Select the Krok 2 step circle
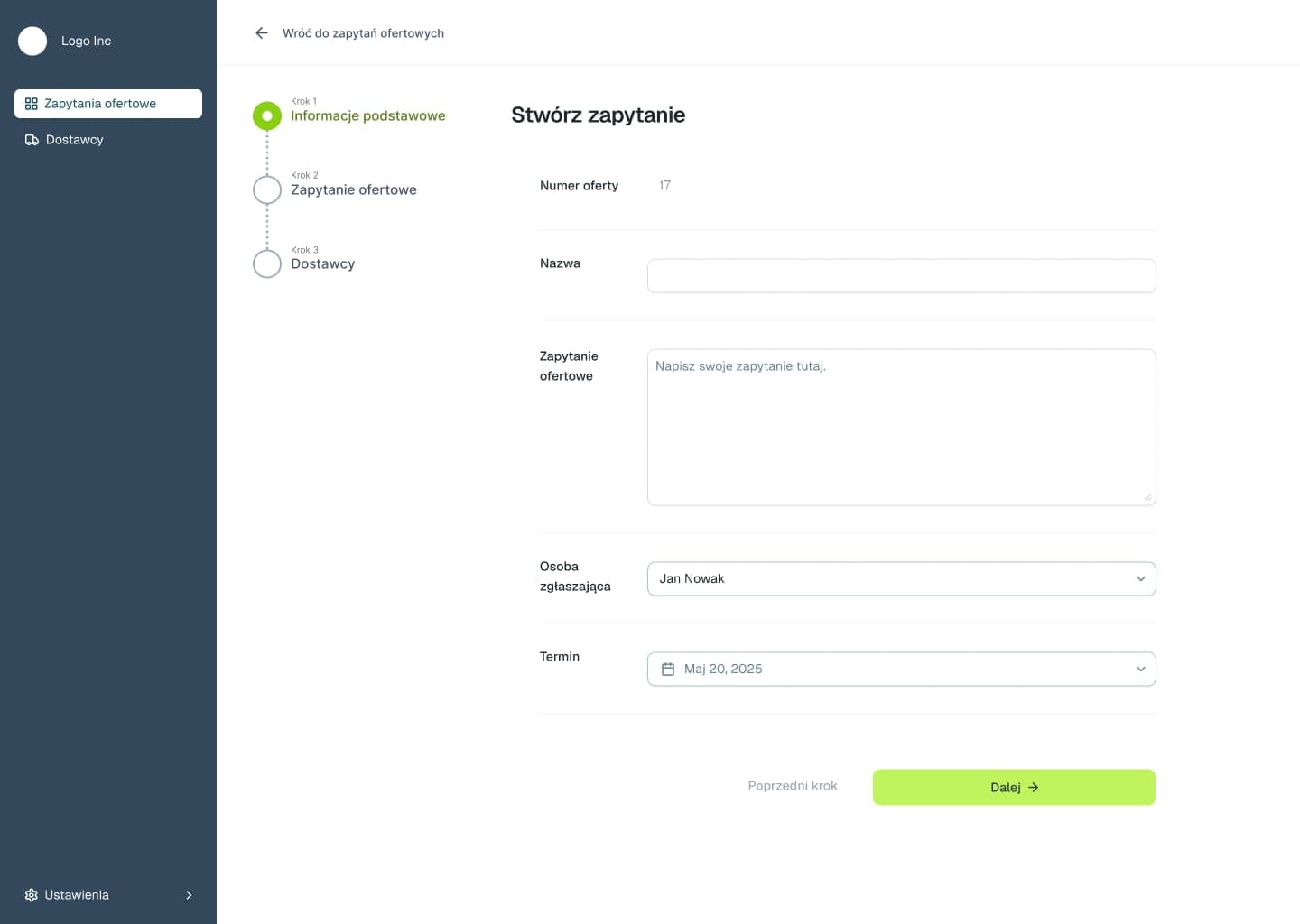This screenshot has height=924, width=1300. pyautogui.click(x=267, y=190)
